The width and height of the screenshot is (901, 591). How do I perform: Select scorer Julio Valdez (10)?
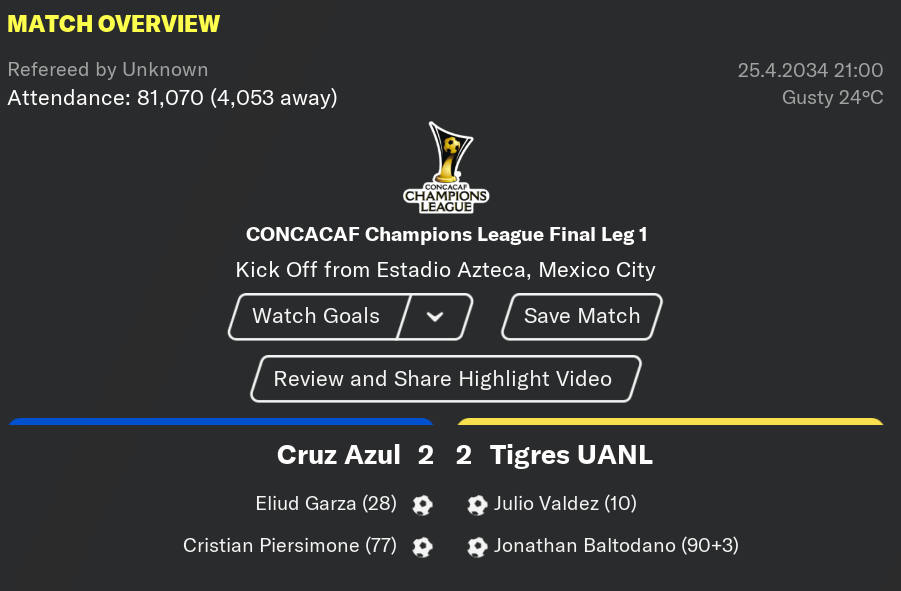565,504
